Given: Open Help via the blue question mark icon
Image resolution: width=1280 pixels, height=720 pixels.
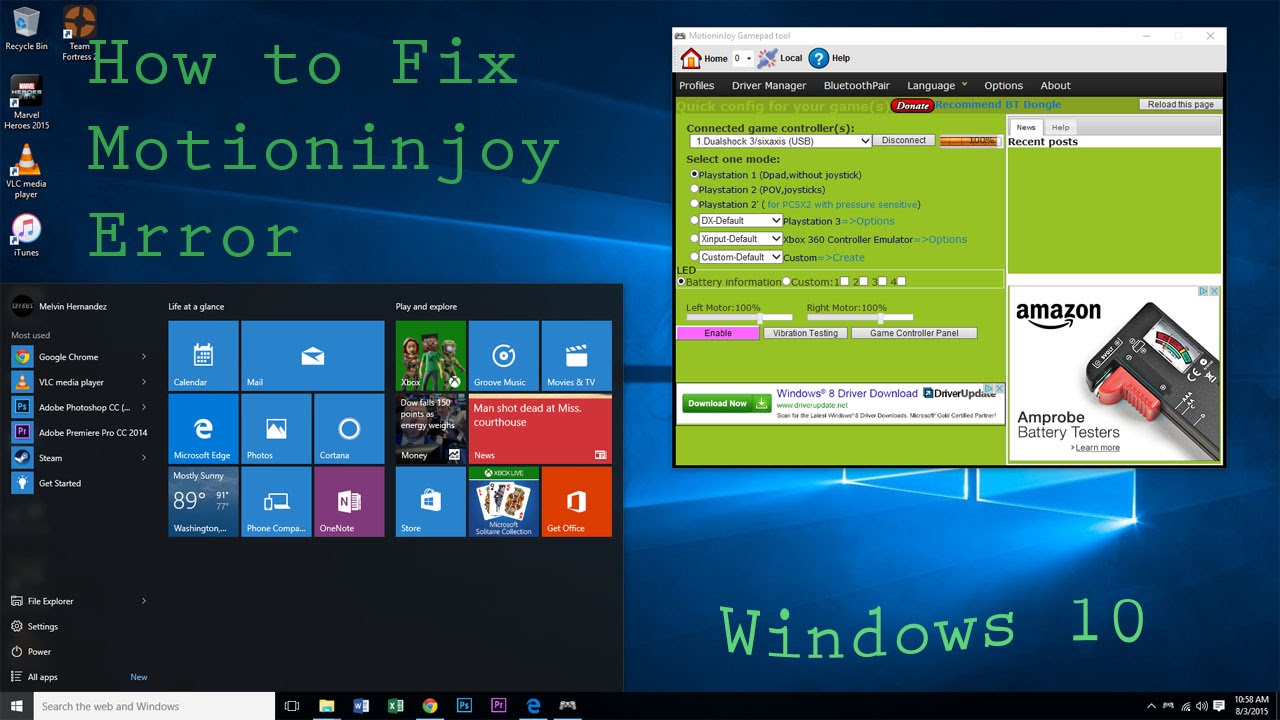Looking at the screenshot, I should click(819, 58).
